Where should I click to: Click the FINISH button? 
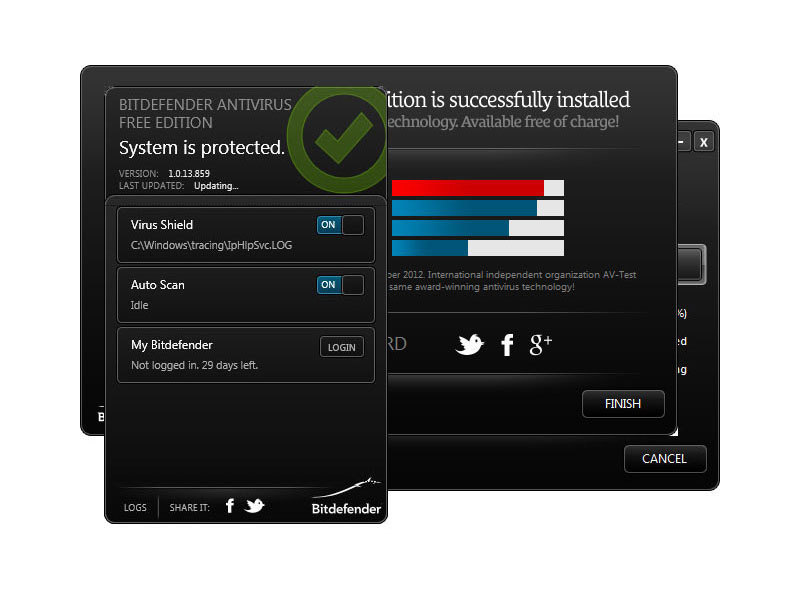[623, 404]
